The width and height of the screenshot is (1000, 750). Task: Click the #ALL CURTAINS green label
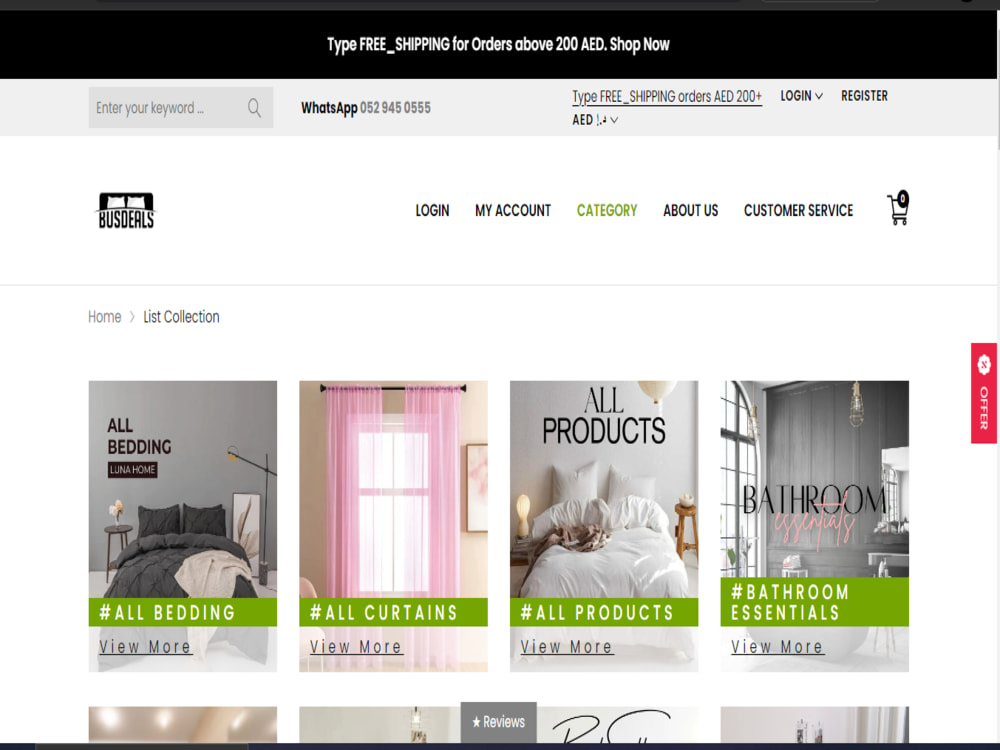[x=393, y=612]
